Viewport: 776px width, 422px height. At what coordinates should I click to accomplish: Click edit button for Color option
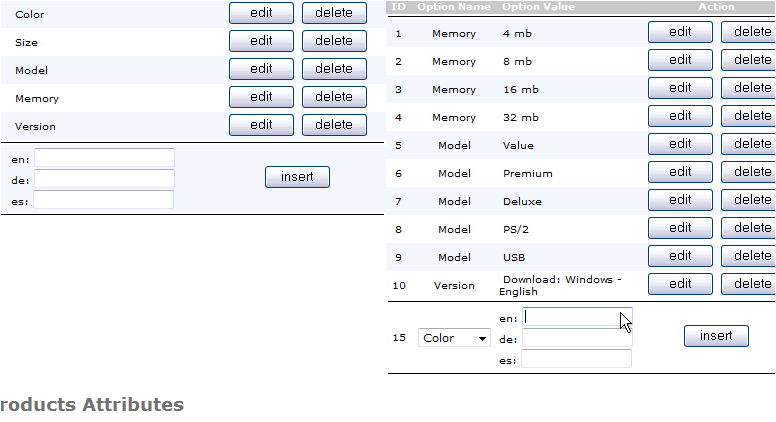(x=261, y=13)
